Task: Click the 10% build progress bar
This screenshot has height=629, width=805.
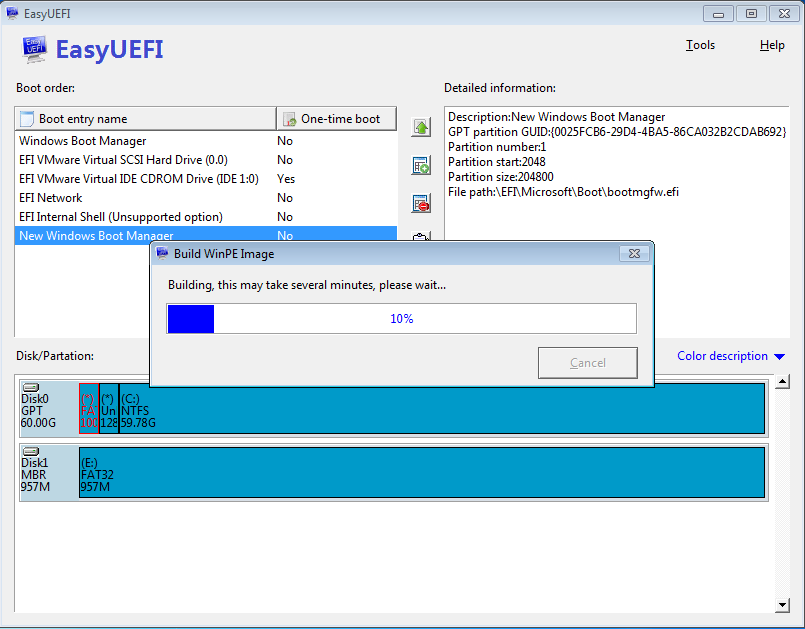Action: point(401,319)
